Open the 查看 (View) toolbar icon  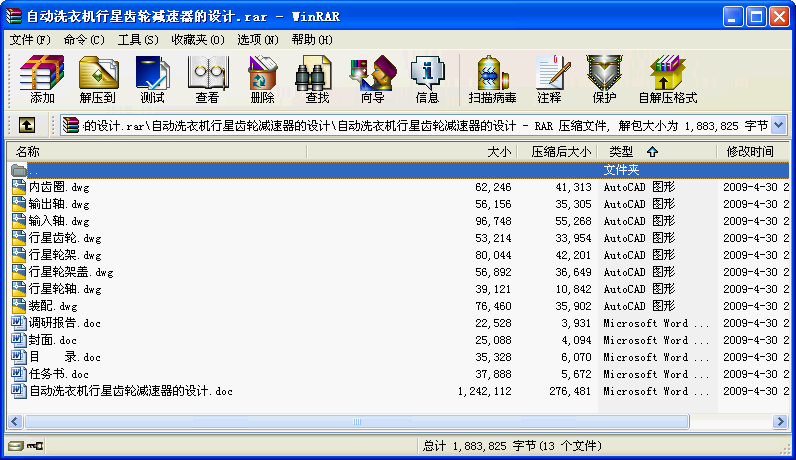[207, 80]
